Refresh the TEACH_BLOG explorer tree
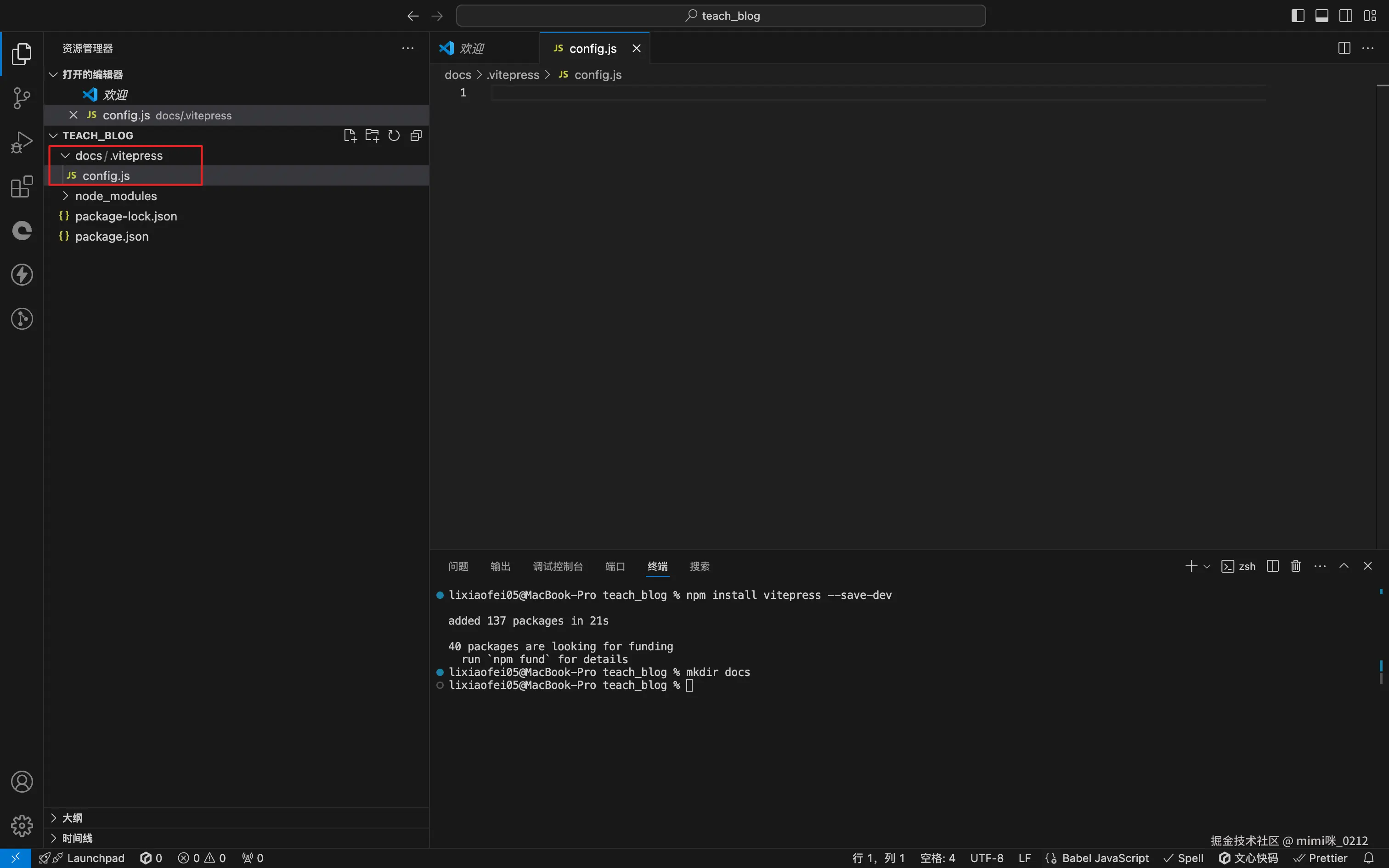This screenshot has width=1389, height=868. pyautogui.click(x=394, y=135)
